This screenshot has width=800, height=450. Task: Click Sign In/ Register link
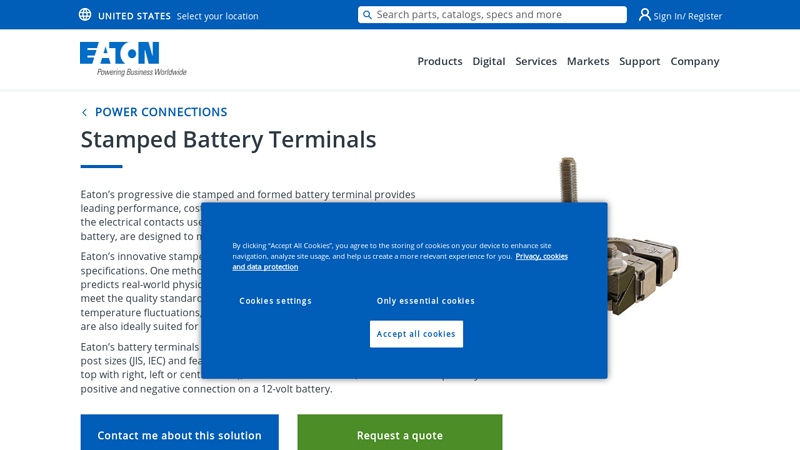pos(687,16)
